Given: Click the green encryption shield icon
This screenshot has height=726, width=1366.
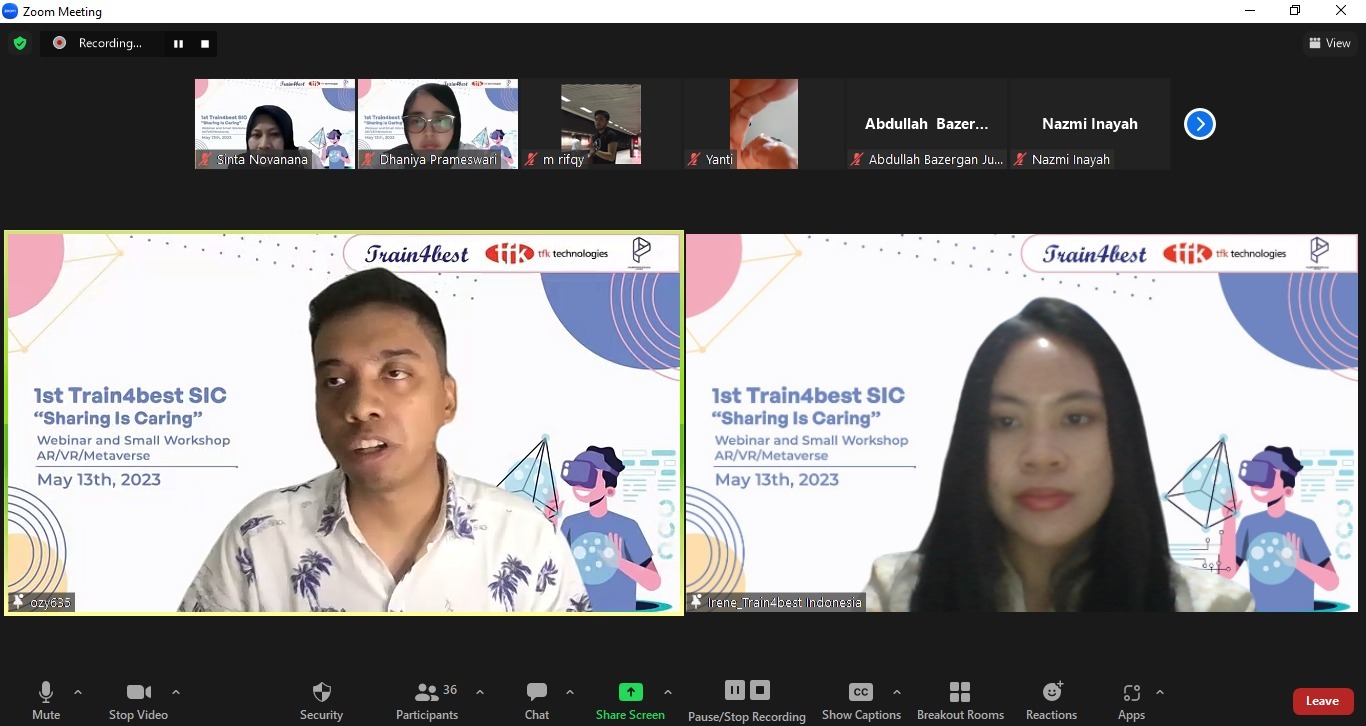Looking at the screenshot, I should click(x=20, y=43).
